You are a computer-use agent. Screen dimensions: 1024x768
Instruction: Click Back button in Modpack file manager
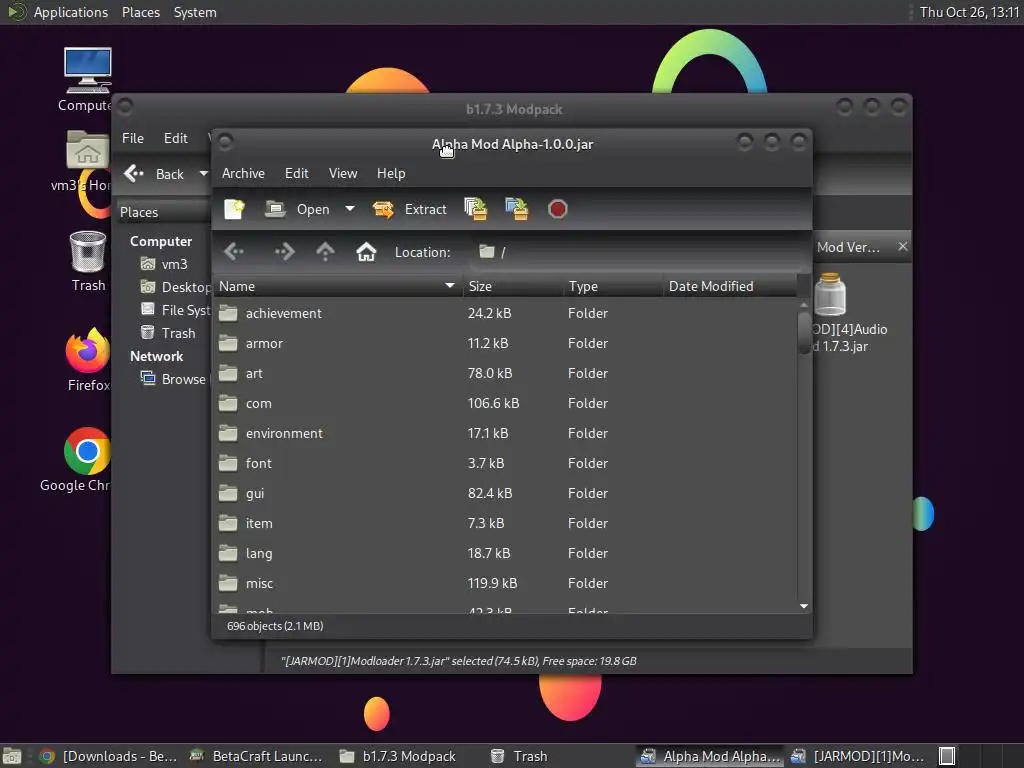tap(155, 174)
